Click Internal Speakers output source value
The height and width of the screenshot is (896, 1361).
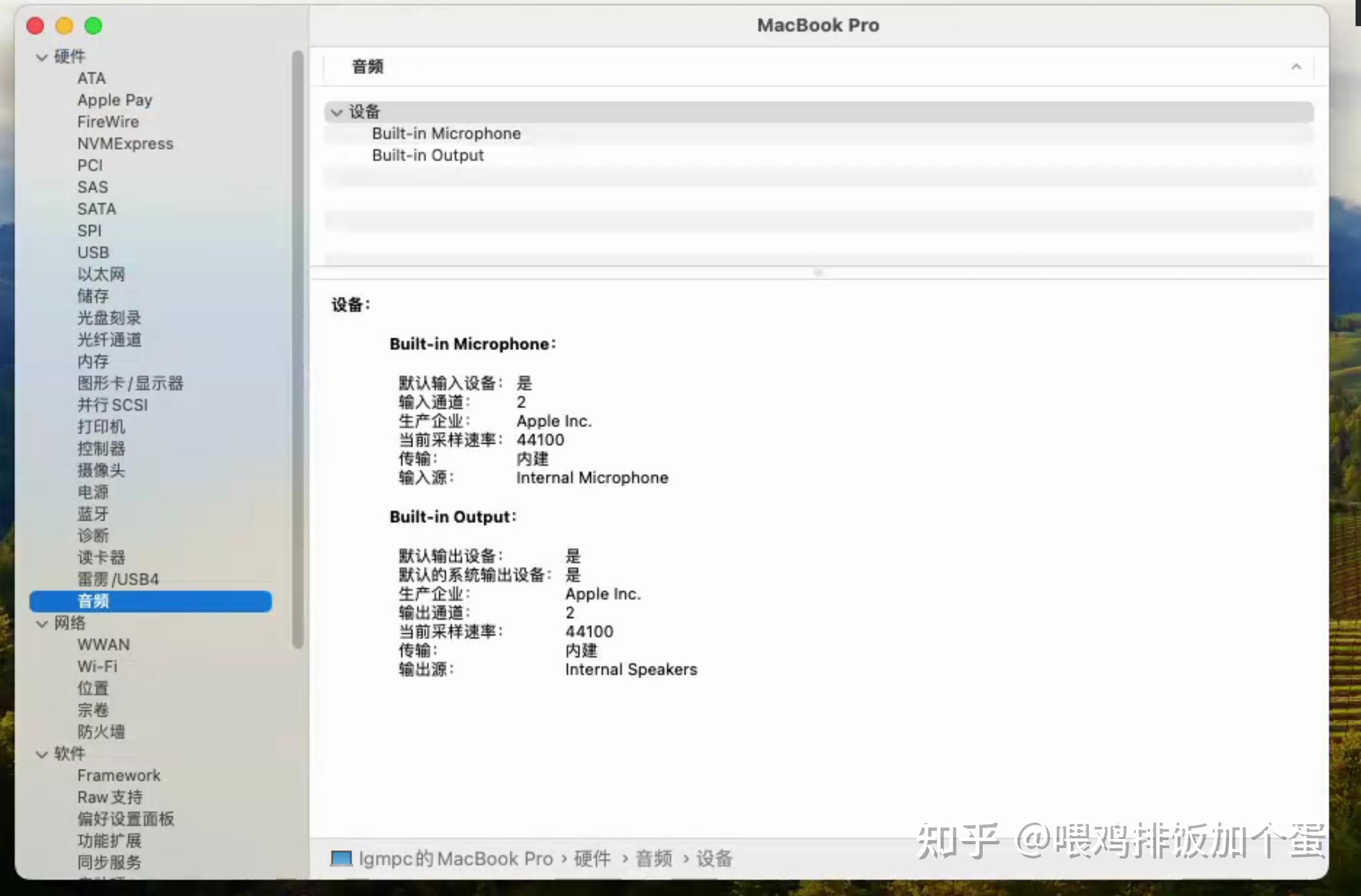click(632, 670)
